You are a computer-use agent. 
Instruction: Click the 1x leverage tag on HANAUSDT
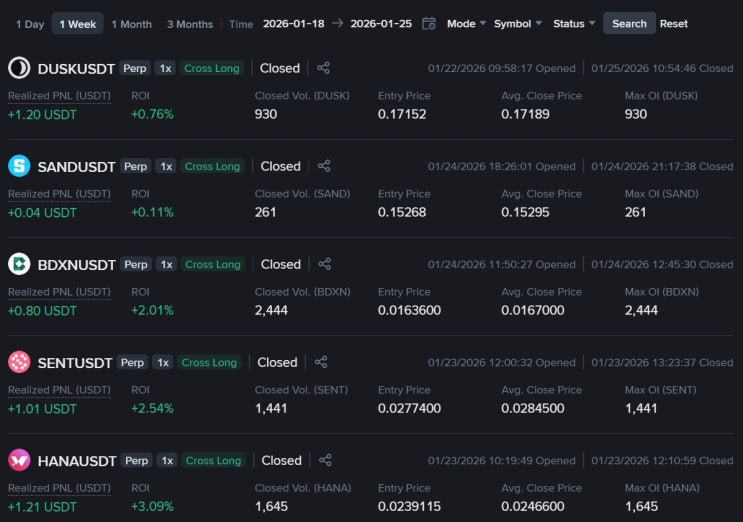point(167,460)
